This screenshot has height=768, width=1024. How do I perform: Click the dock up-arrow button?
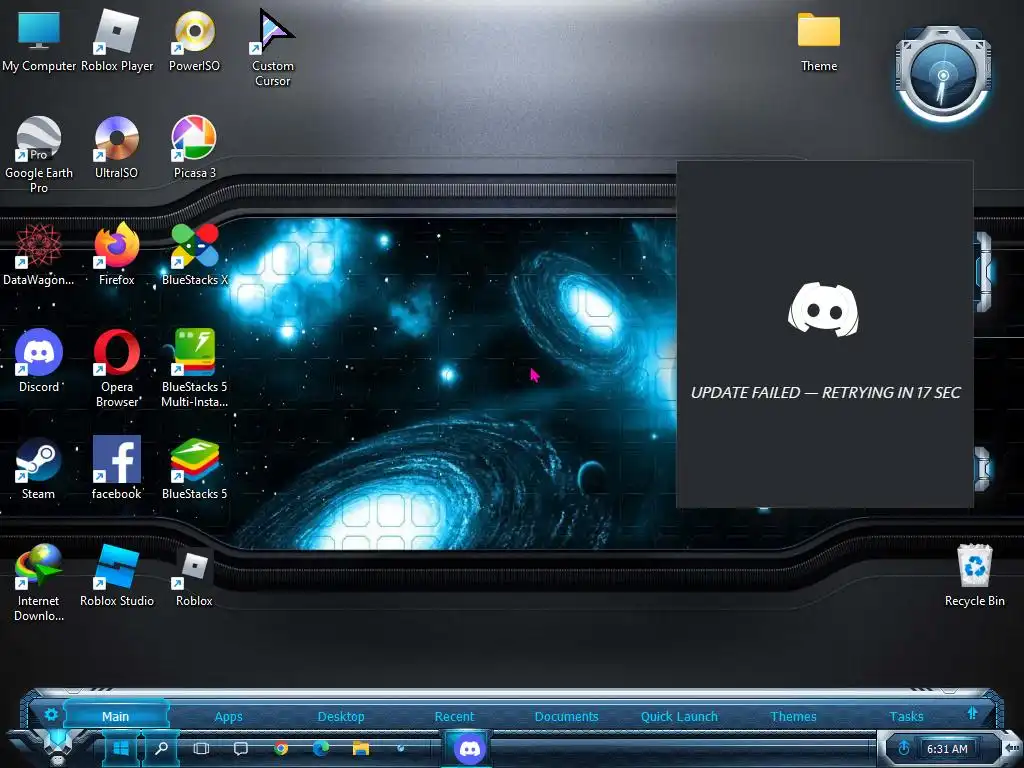point(972,713)
